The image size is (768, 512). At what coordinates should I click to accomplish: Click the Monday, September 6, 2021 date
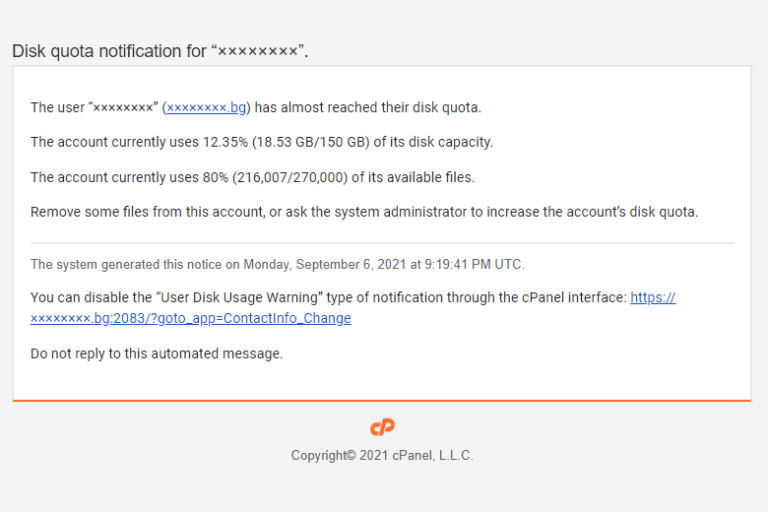point(325,265)
